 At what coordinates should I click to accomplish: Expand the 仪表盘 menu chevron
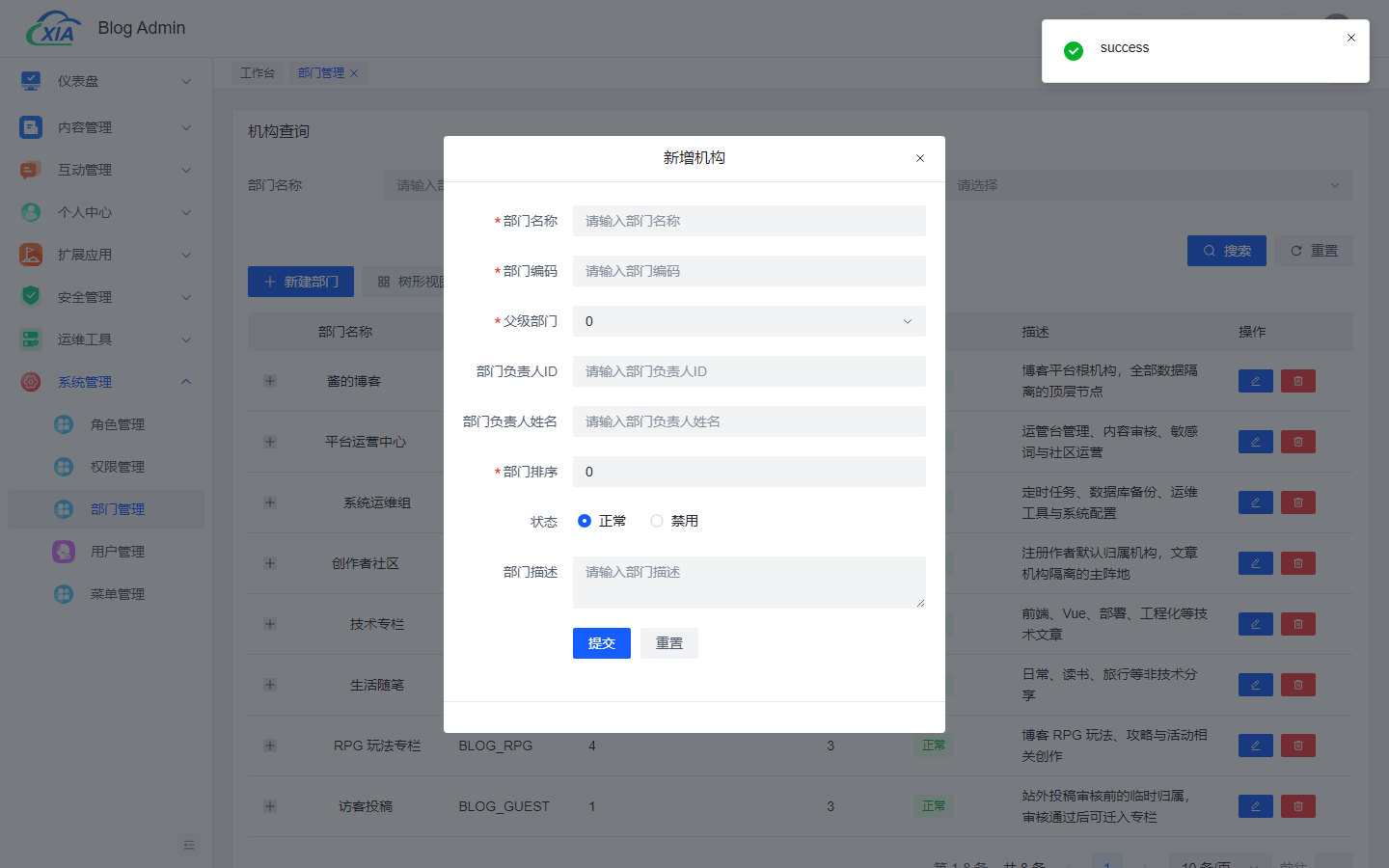pyautogui.click(x=186, y=81)
